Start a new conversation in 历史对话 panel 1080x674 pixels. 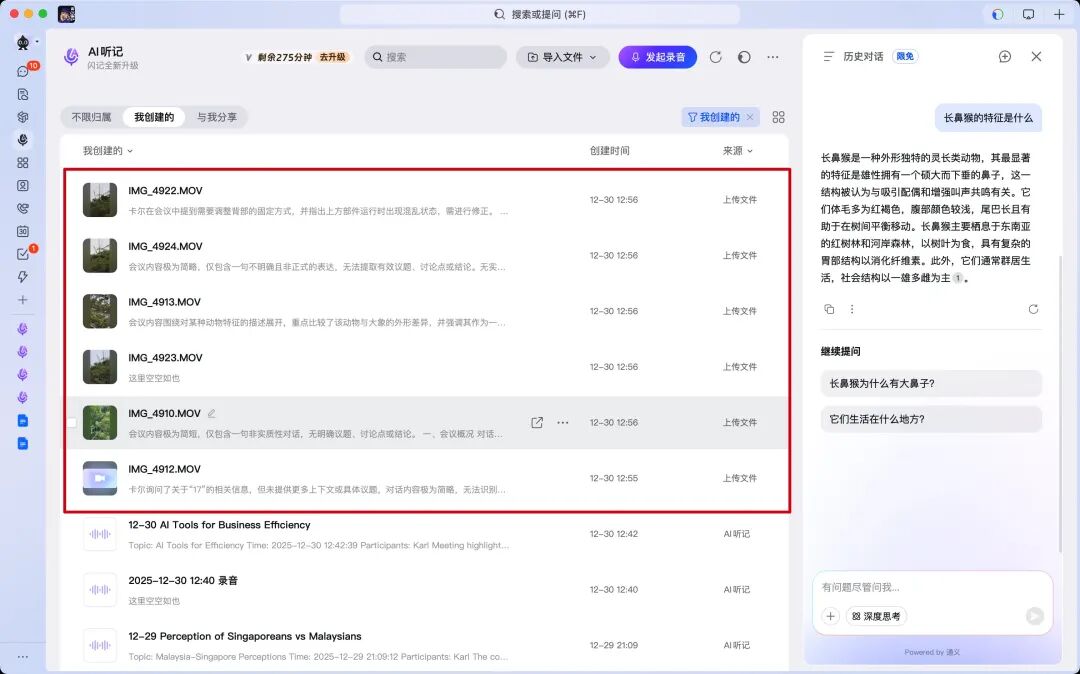coord(1004,57)
